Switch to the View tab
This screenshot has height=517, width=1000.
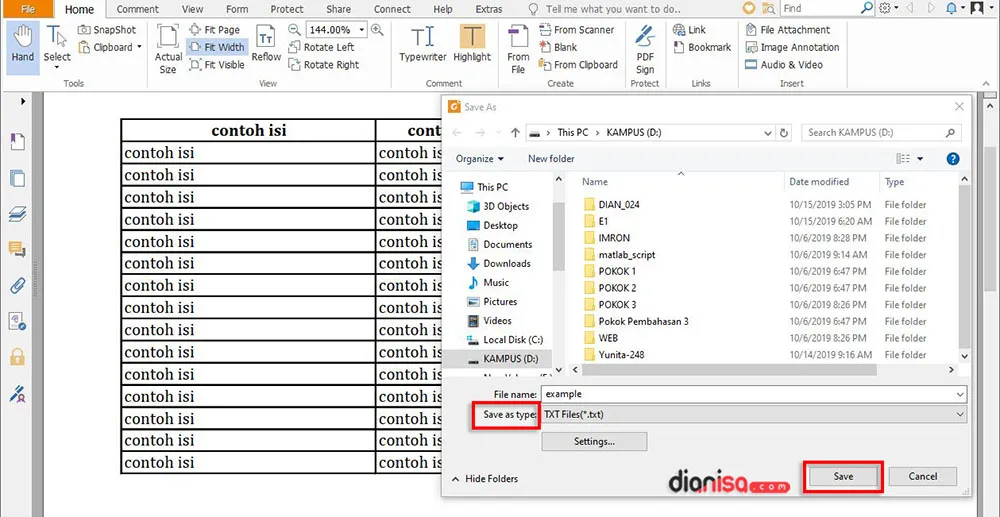point(192,9)
